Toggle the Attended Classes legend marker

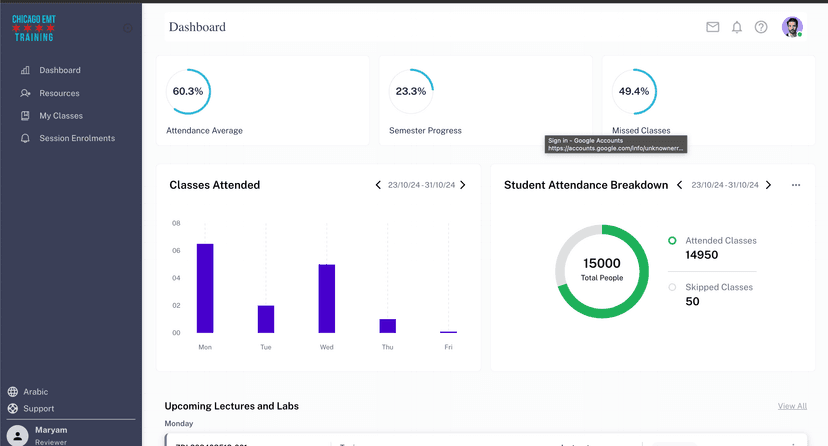point(672,241)
